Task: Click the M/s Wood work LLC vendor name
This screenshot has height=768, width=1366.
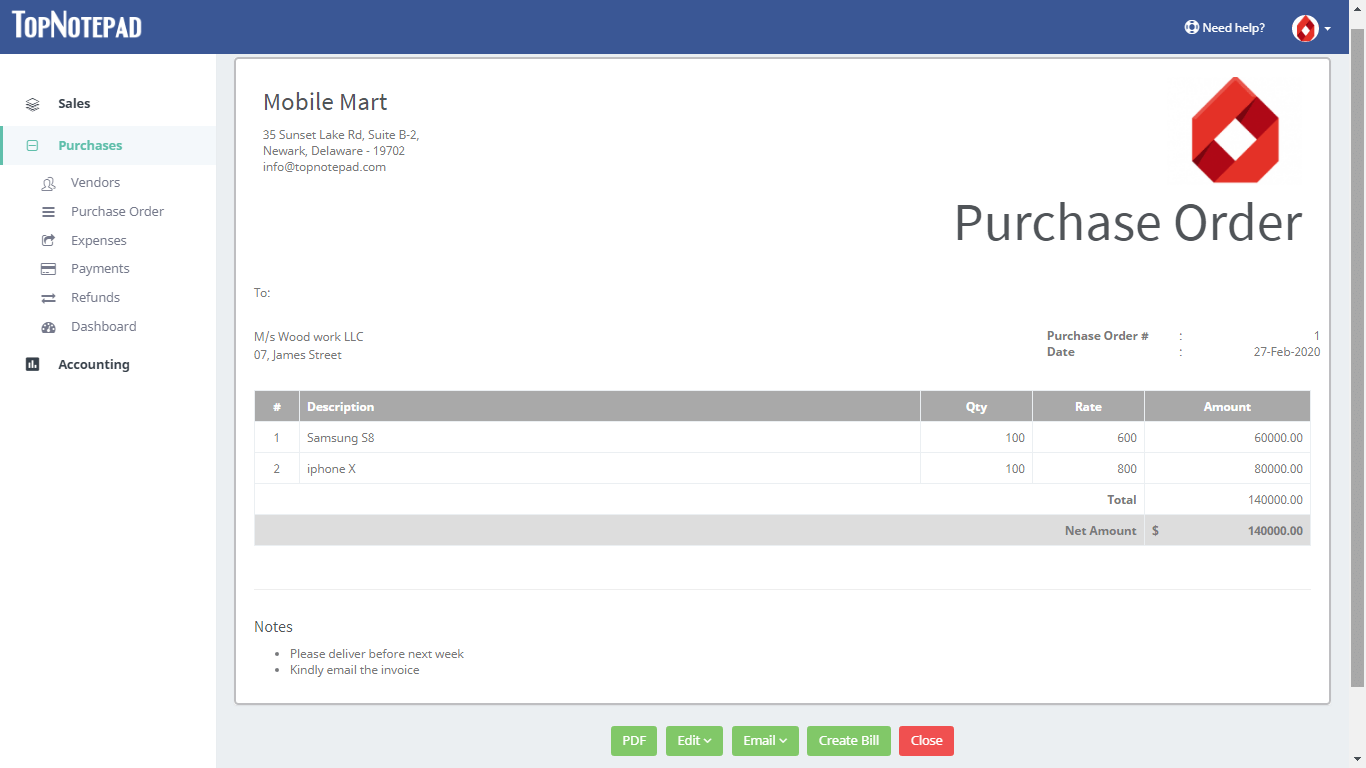Action: pos(309,337)
